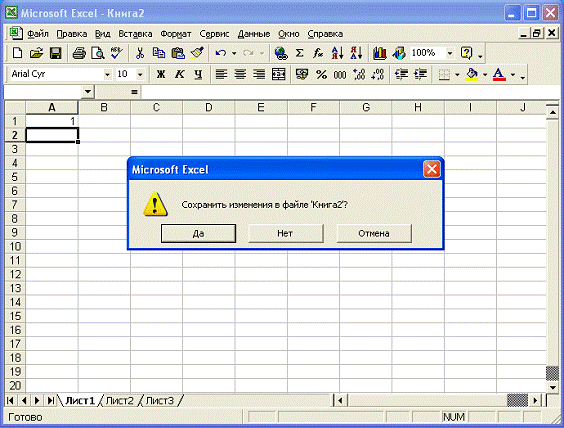
Task: Expand the font size 10 dropdown
Action: [x=140, y=75]
